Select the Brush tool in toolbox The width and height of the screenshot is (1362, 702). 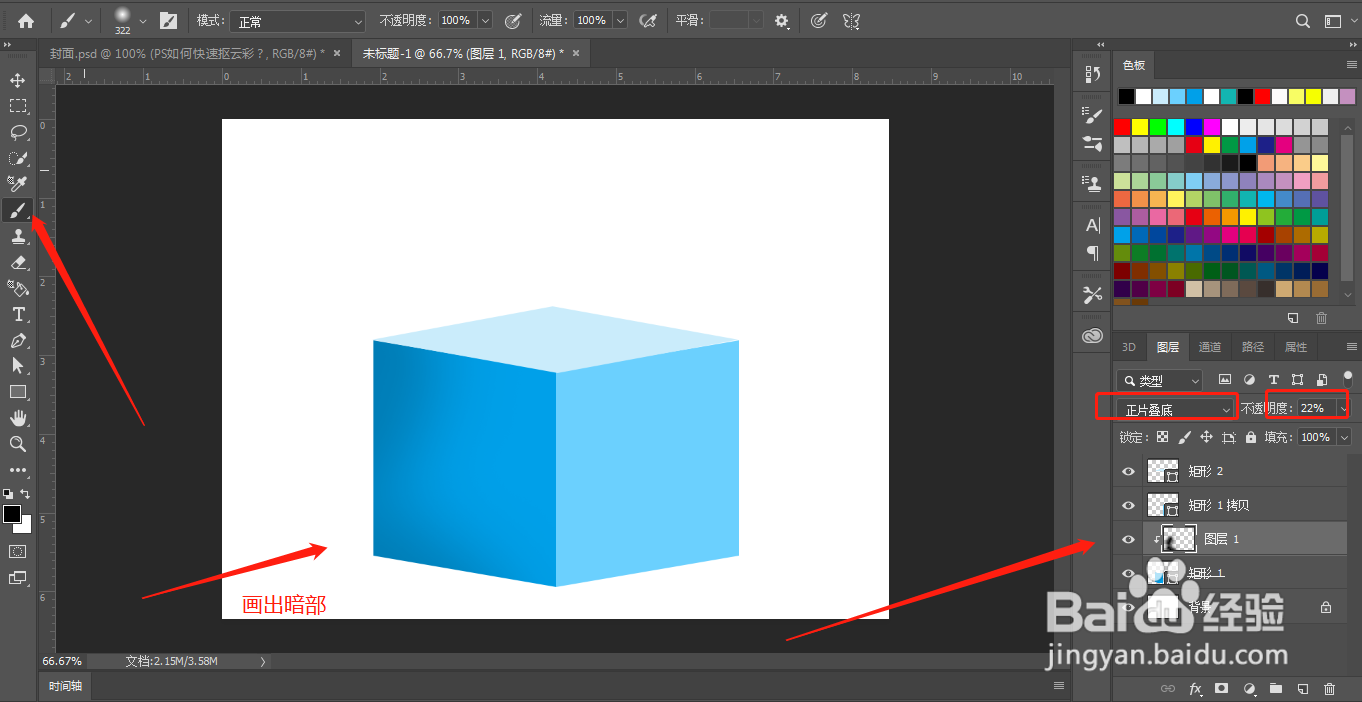coord(18,210)
